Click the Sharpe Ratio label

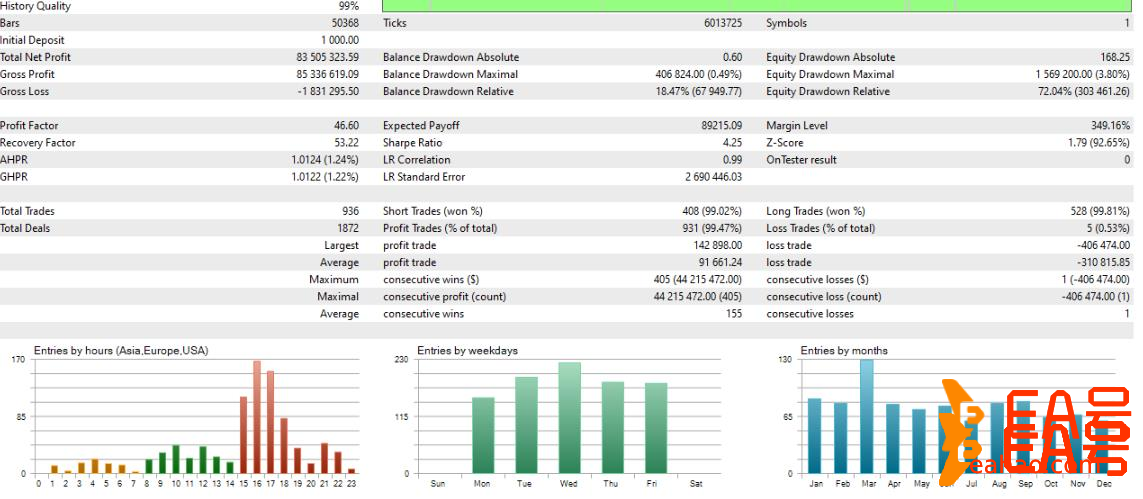point(415,143)
